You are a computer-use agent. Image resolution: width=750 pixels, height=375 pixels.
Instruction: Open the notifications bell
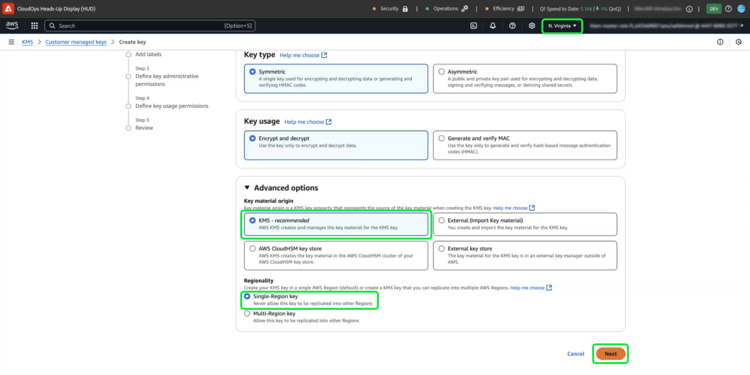click(493, 26)
